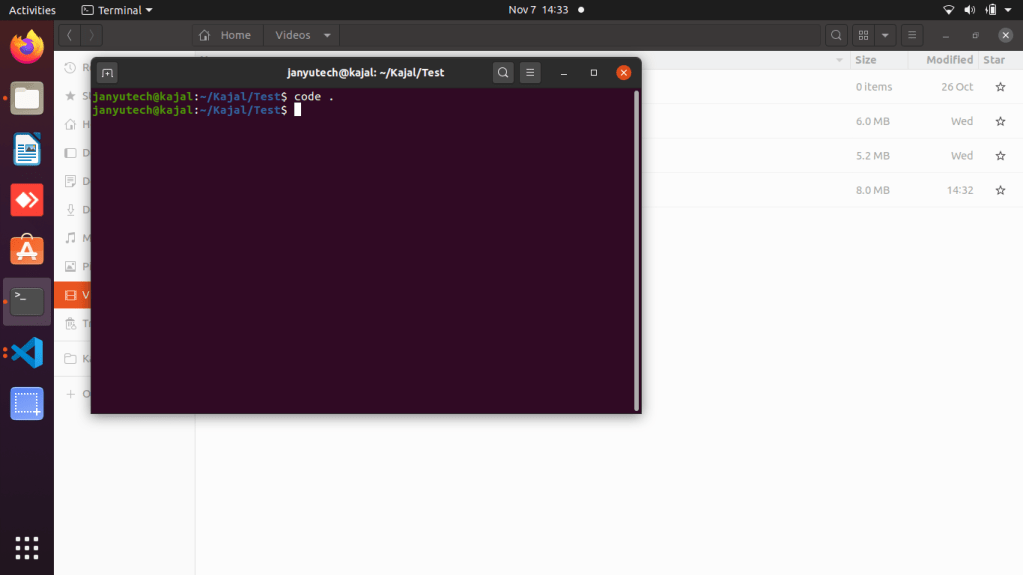Open the Terminal search tool
The image size is (1023, 575).
(x=503, y=73)
